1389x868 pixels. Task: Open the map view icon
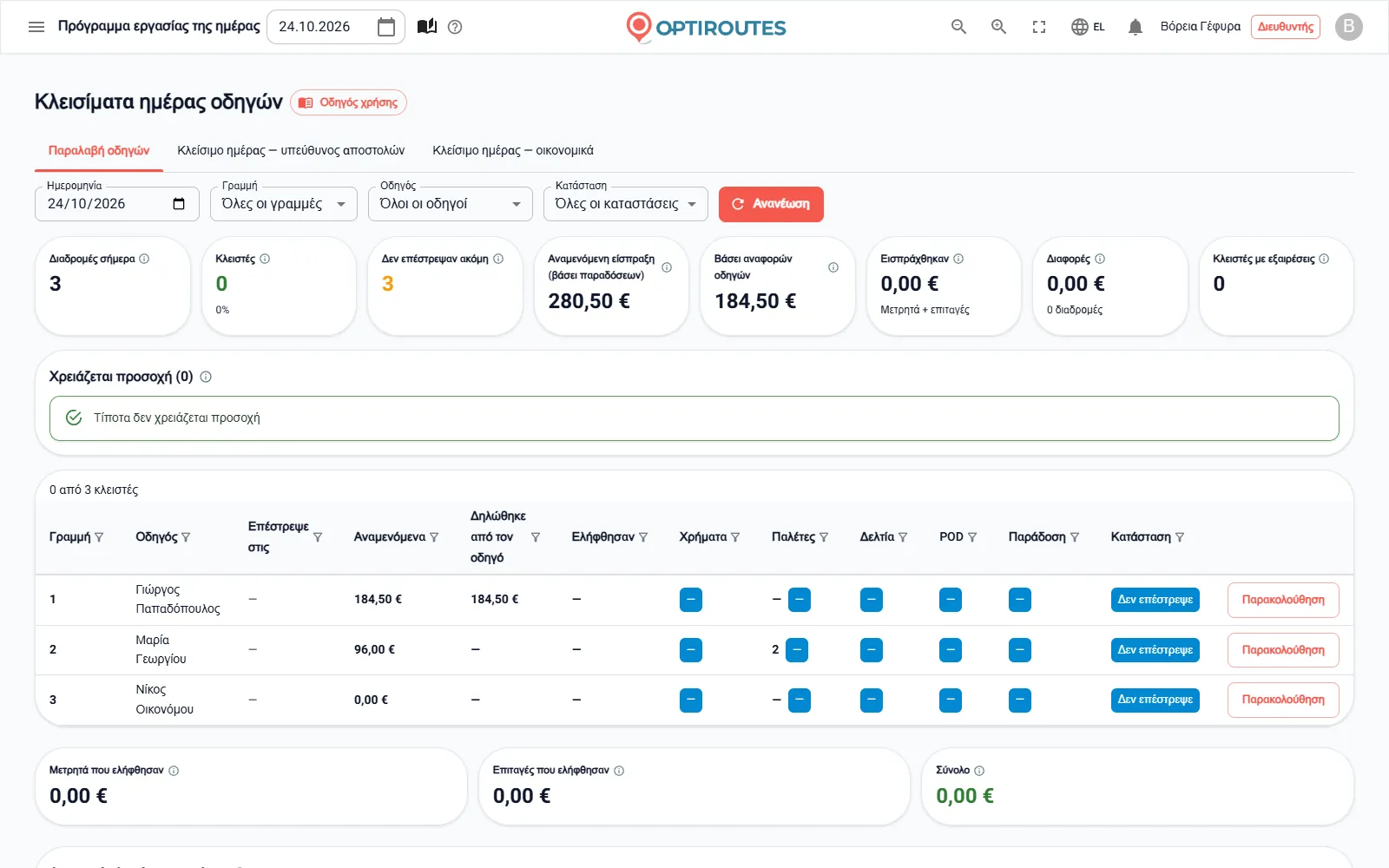[427, 27]
